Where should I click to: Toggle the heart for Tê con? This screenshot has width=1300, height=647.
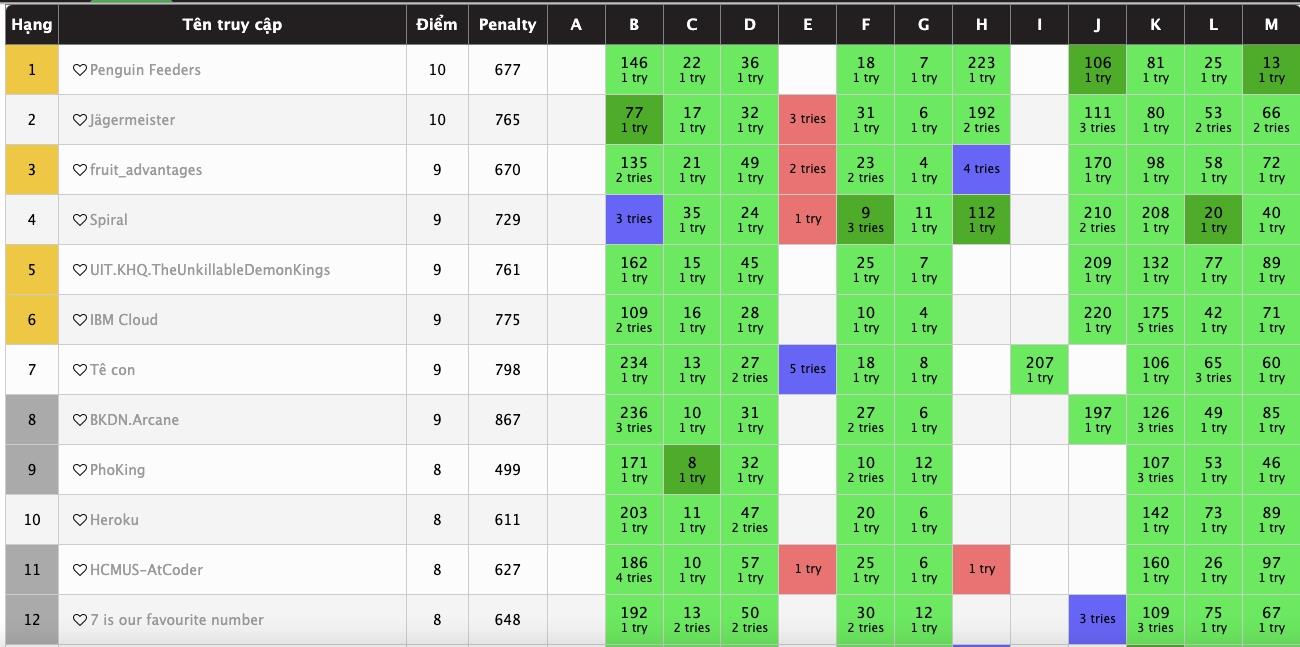80,370
